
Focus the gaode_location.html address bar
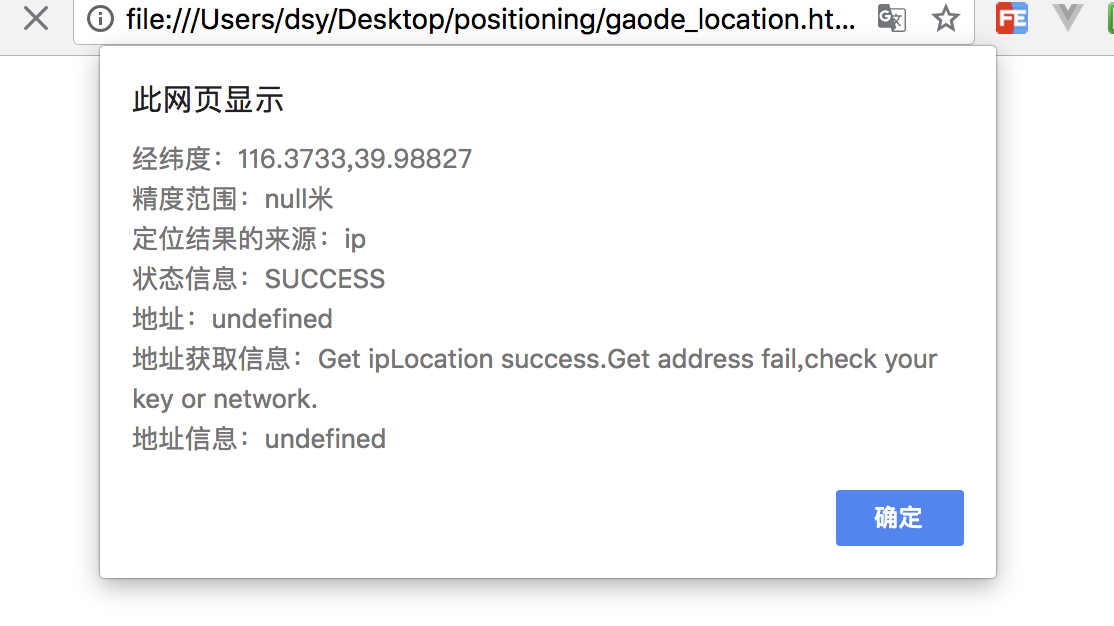pyautogui.click(x=490, y=19)
